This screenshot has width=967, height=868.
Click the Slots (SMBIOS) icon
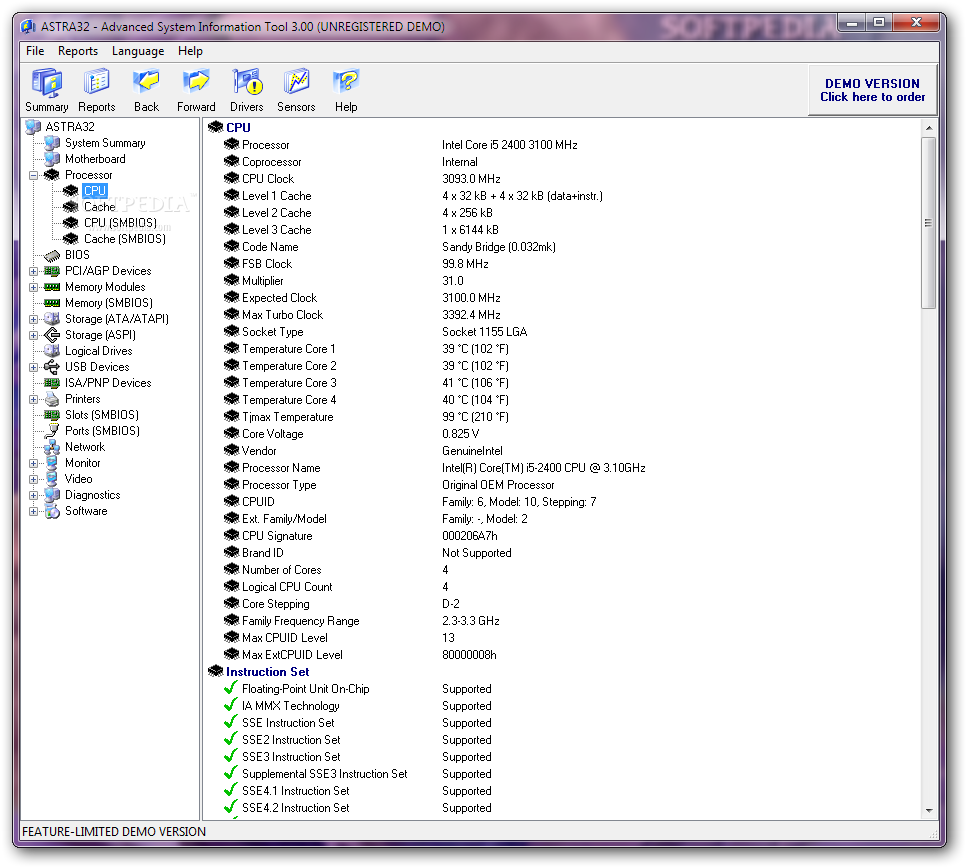(x=52, y=415)
